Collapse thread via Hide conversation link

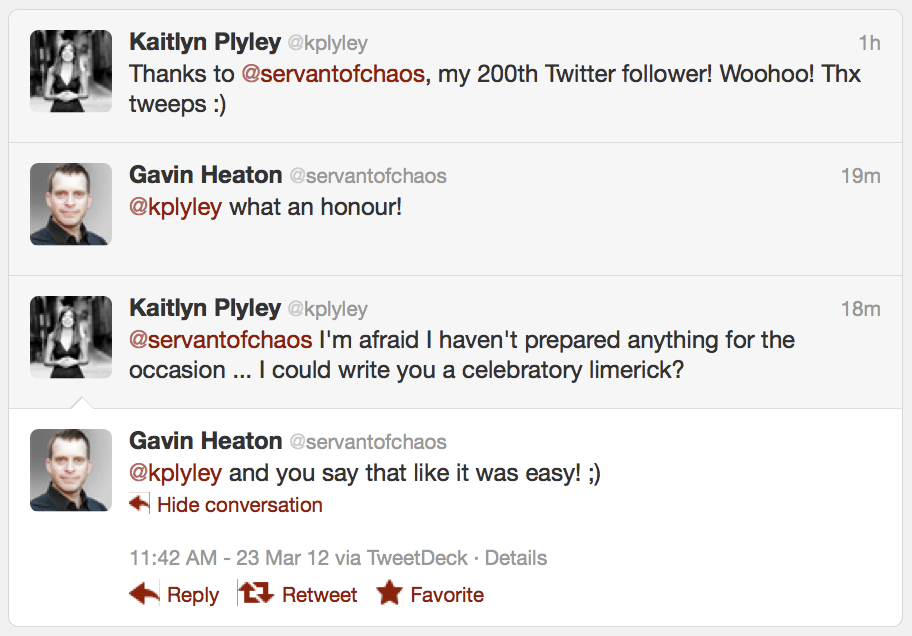(239, 505)
